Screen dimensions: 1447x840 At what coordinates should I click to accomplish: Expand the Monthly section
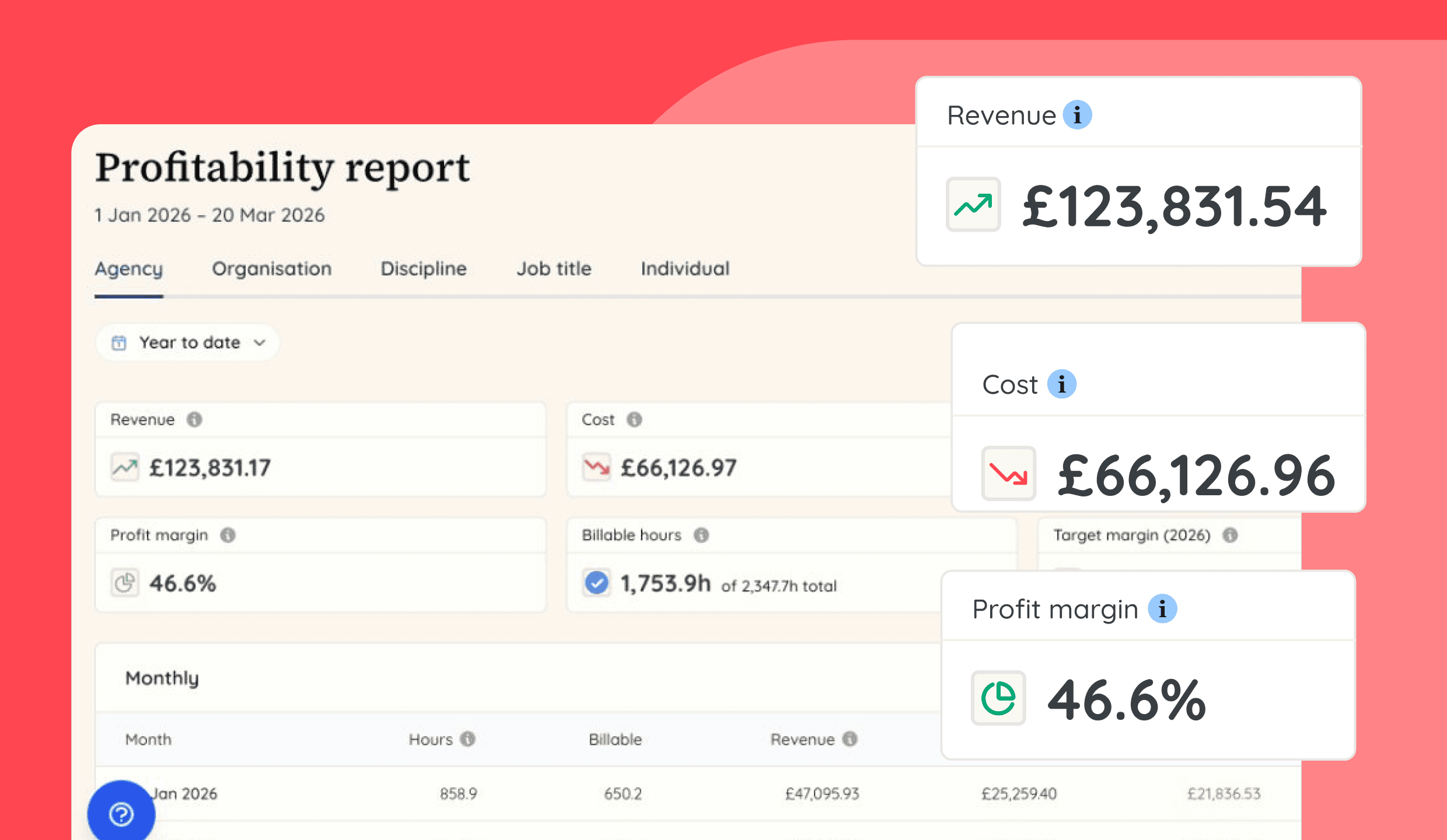pyautogui.click(x=162, y=678)
